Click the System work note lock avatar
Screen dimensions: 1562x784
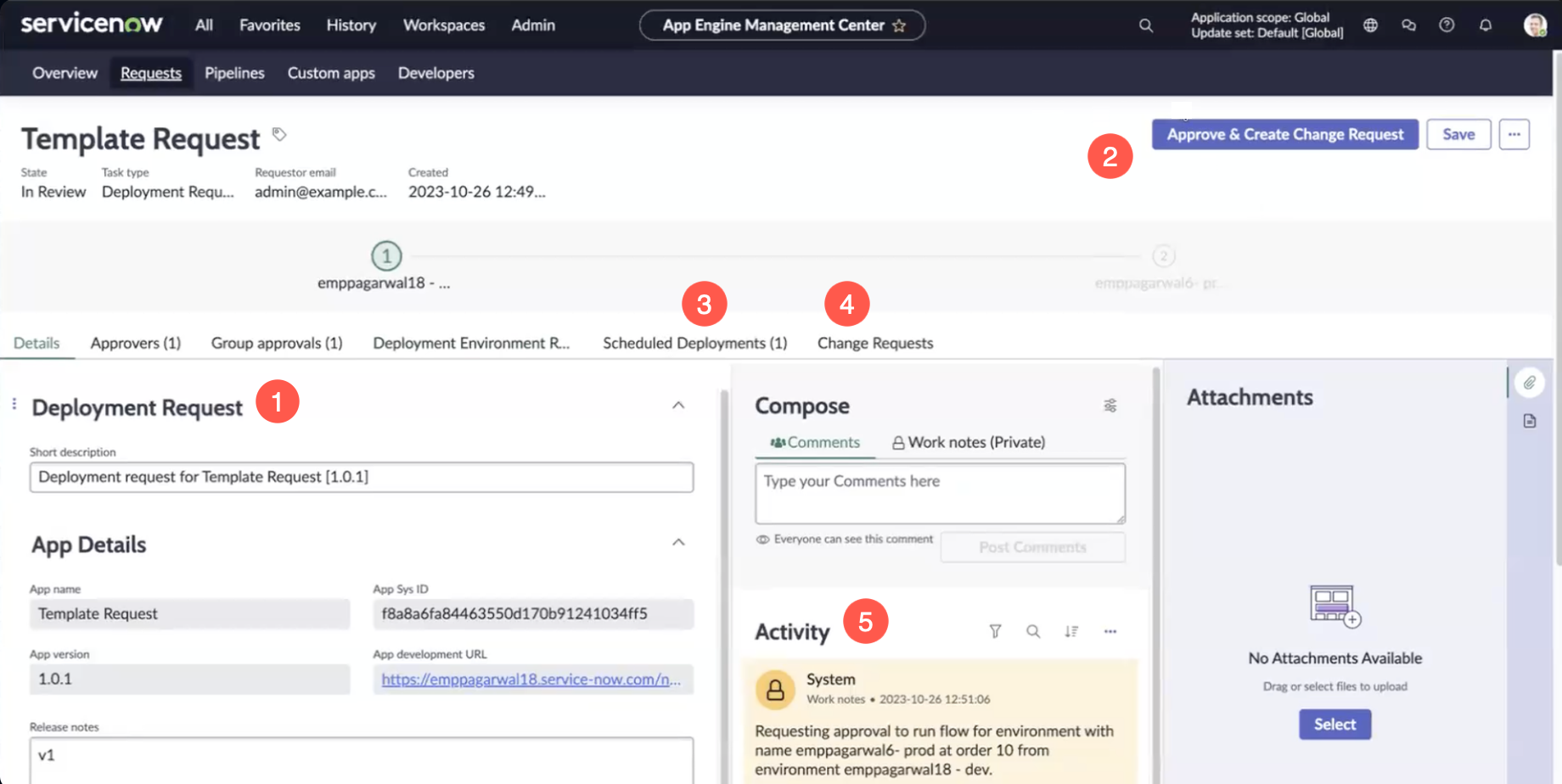coord(775,690)
